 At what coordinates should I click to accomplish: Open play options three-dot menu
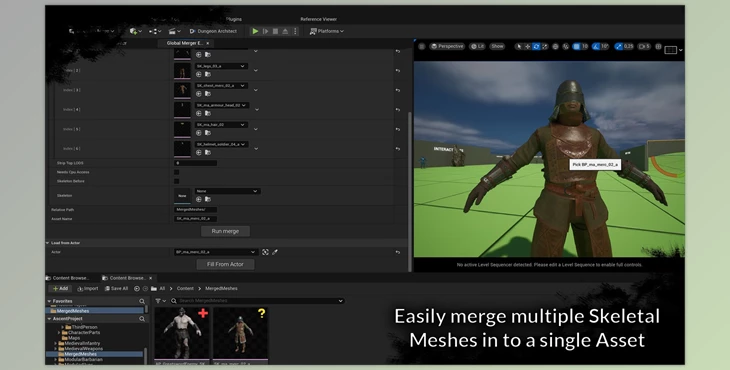coord(295,31)
